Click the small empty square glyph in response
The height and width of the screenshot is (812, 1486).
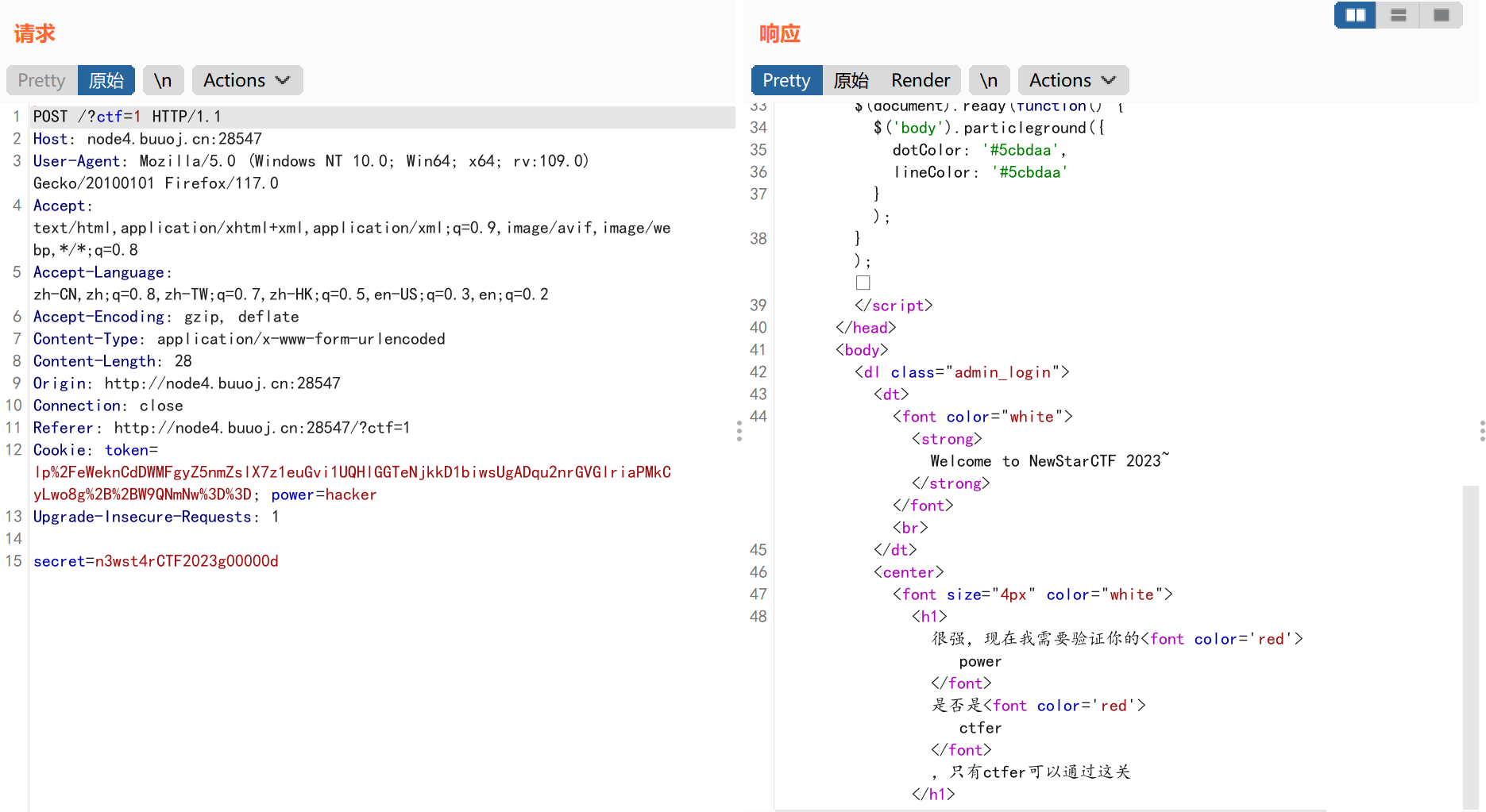[x=863, y=283]
